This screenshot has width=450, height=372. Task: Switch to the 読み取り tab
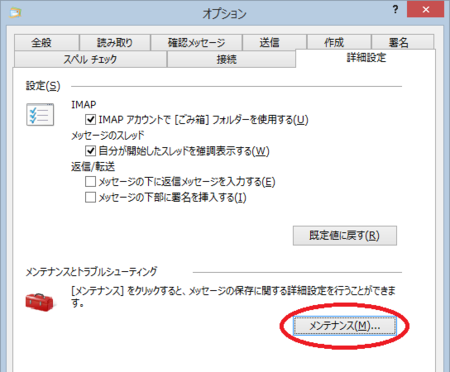[115, 43]
